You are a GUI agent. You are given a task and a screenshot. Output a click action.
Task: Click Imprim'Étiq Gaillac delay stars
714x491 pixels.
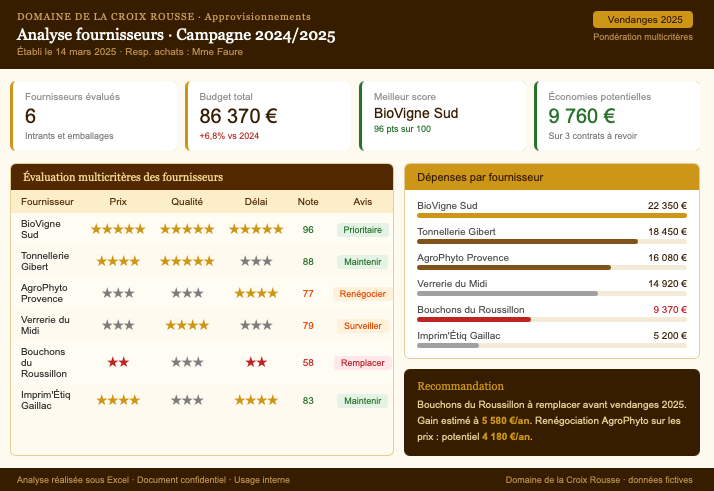pyautogui.click(x=256, y=400)
